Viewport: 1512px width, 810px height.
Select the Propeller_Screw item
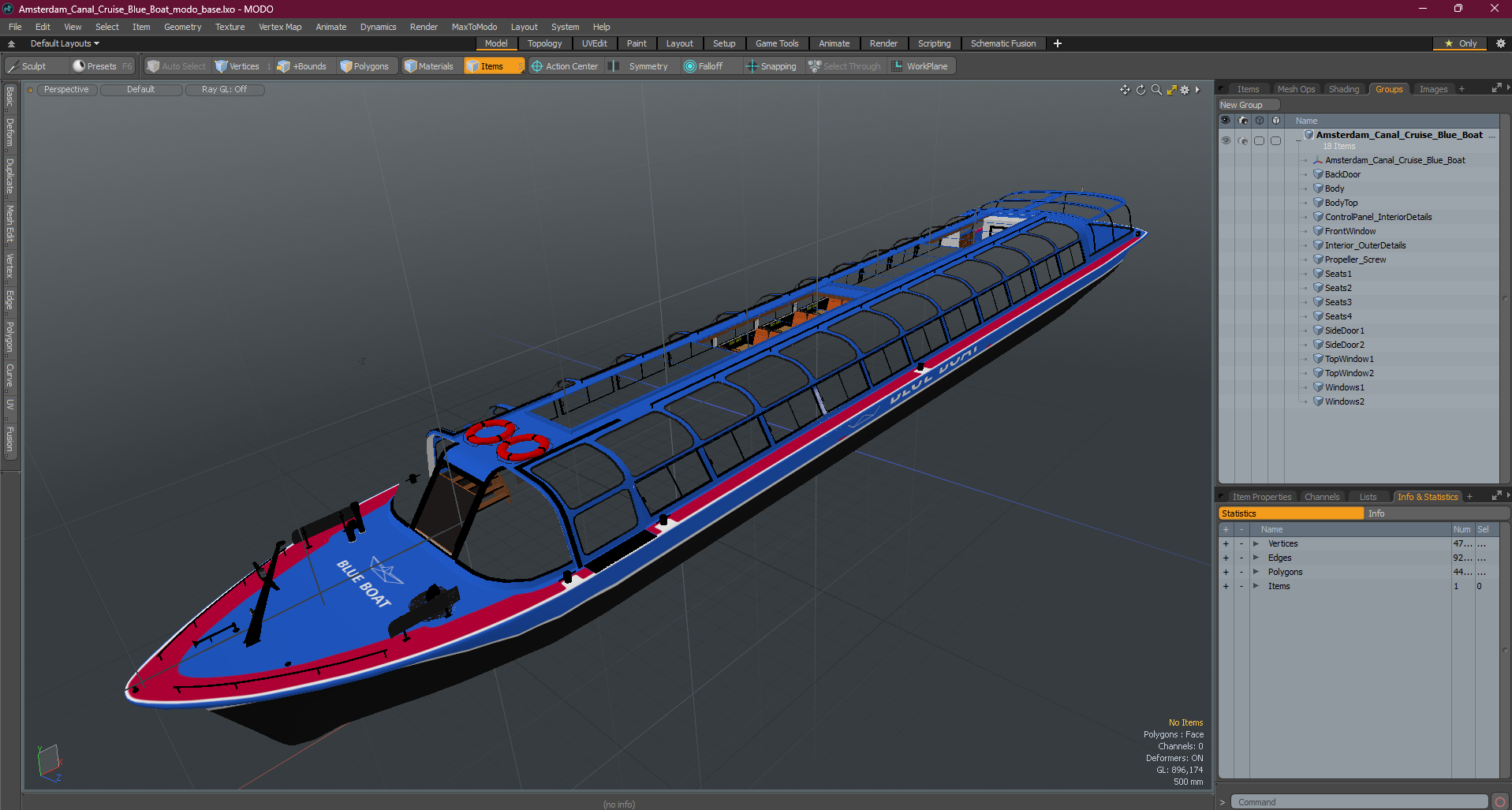1355,259
